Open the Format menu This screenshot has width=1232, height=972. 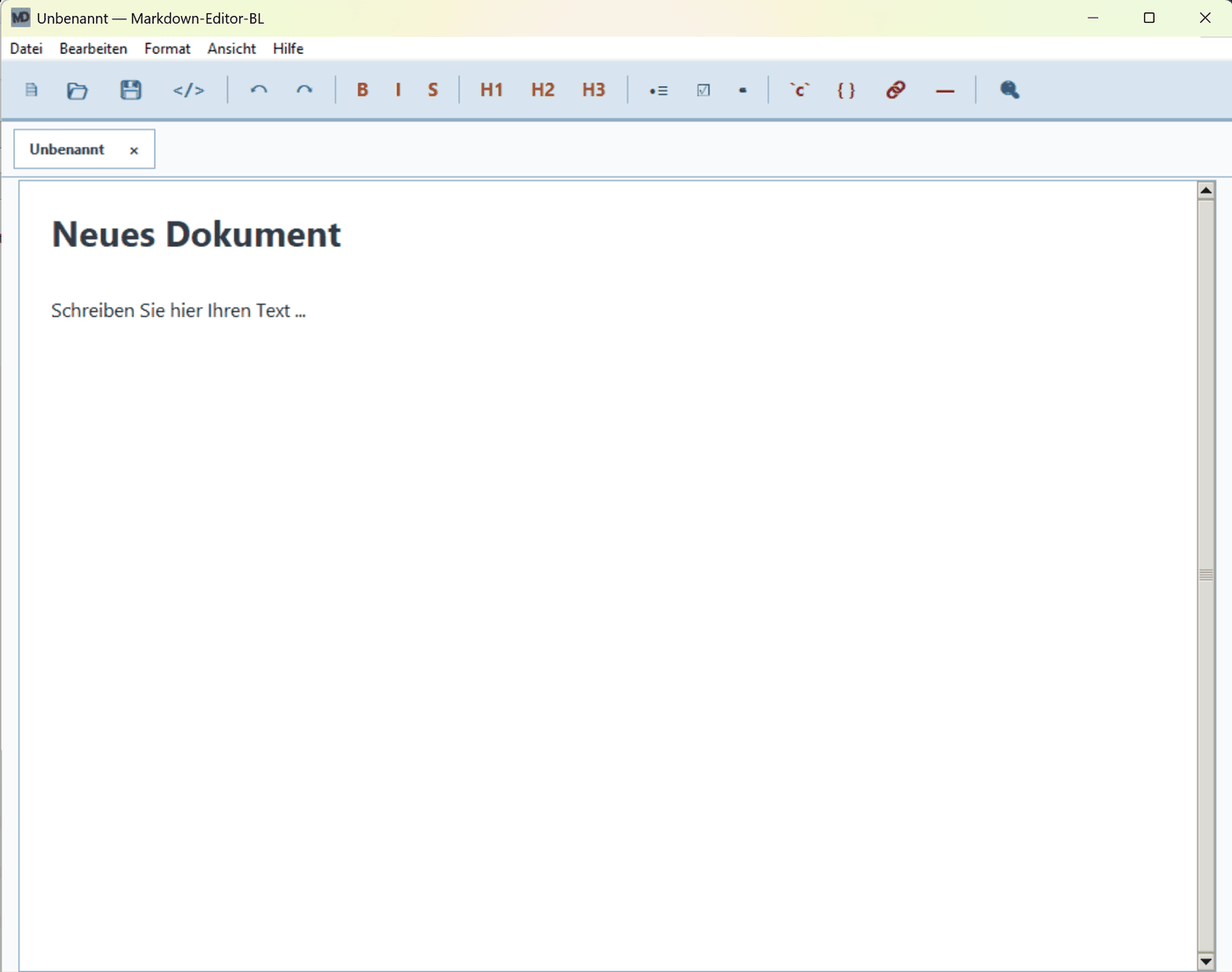click(167, 48)
